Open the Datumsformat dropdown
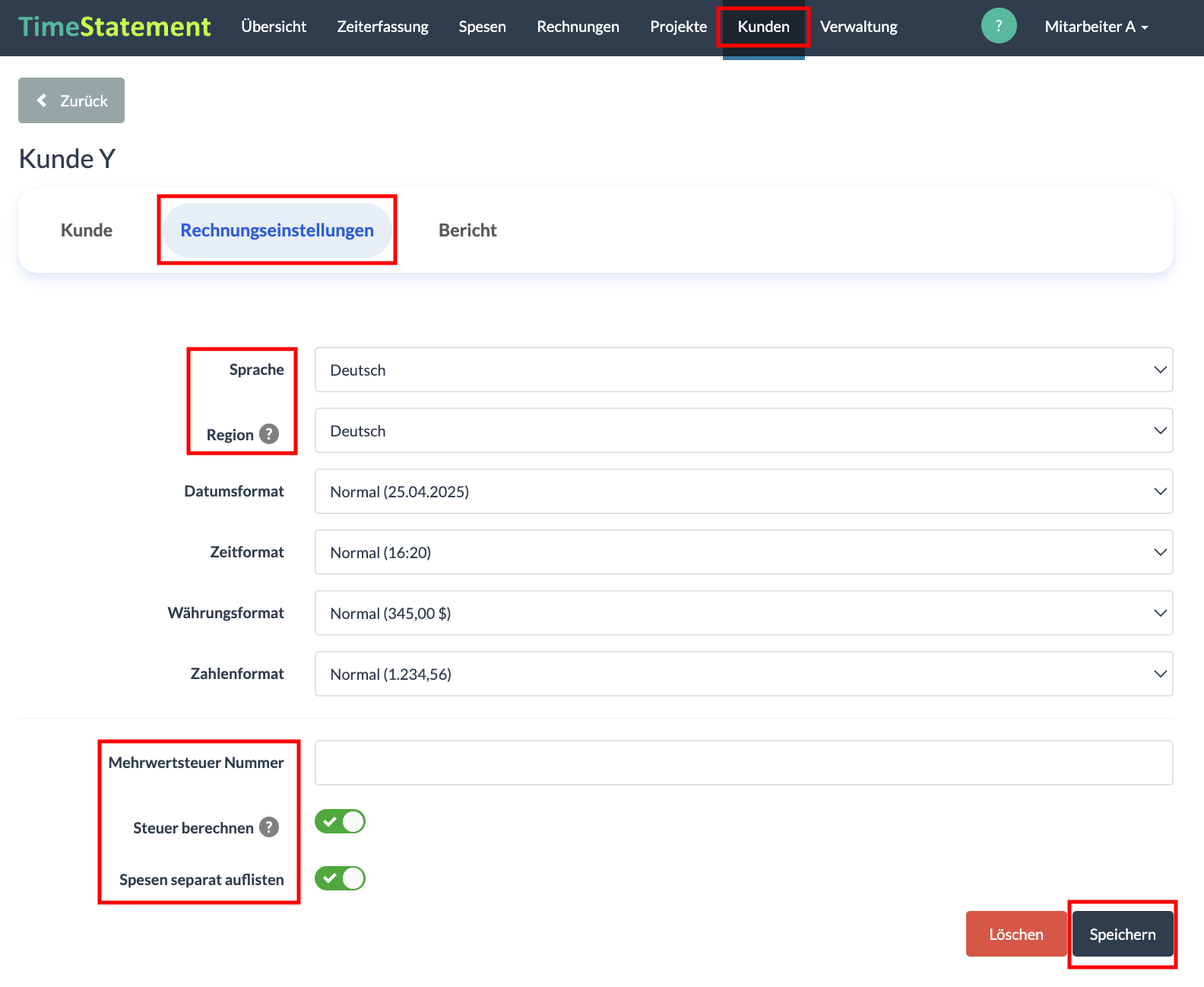The image size is (1204, 987). pos(743,491)
